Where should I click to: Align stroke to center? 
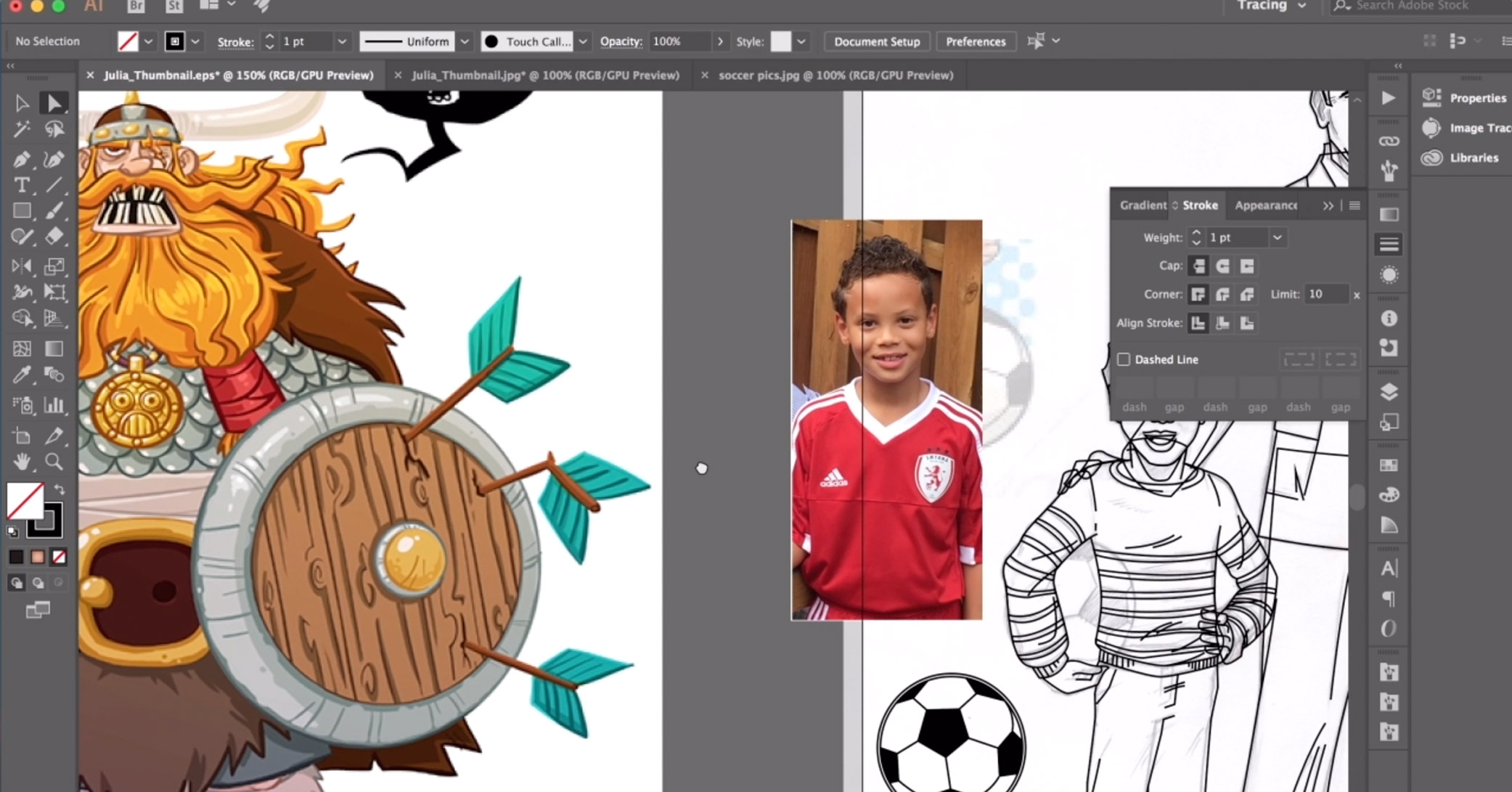1198,323
